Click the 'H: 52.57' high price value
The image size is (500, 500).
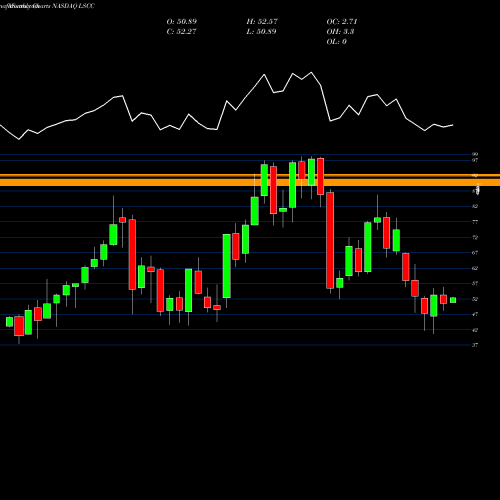pos(262,22)
